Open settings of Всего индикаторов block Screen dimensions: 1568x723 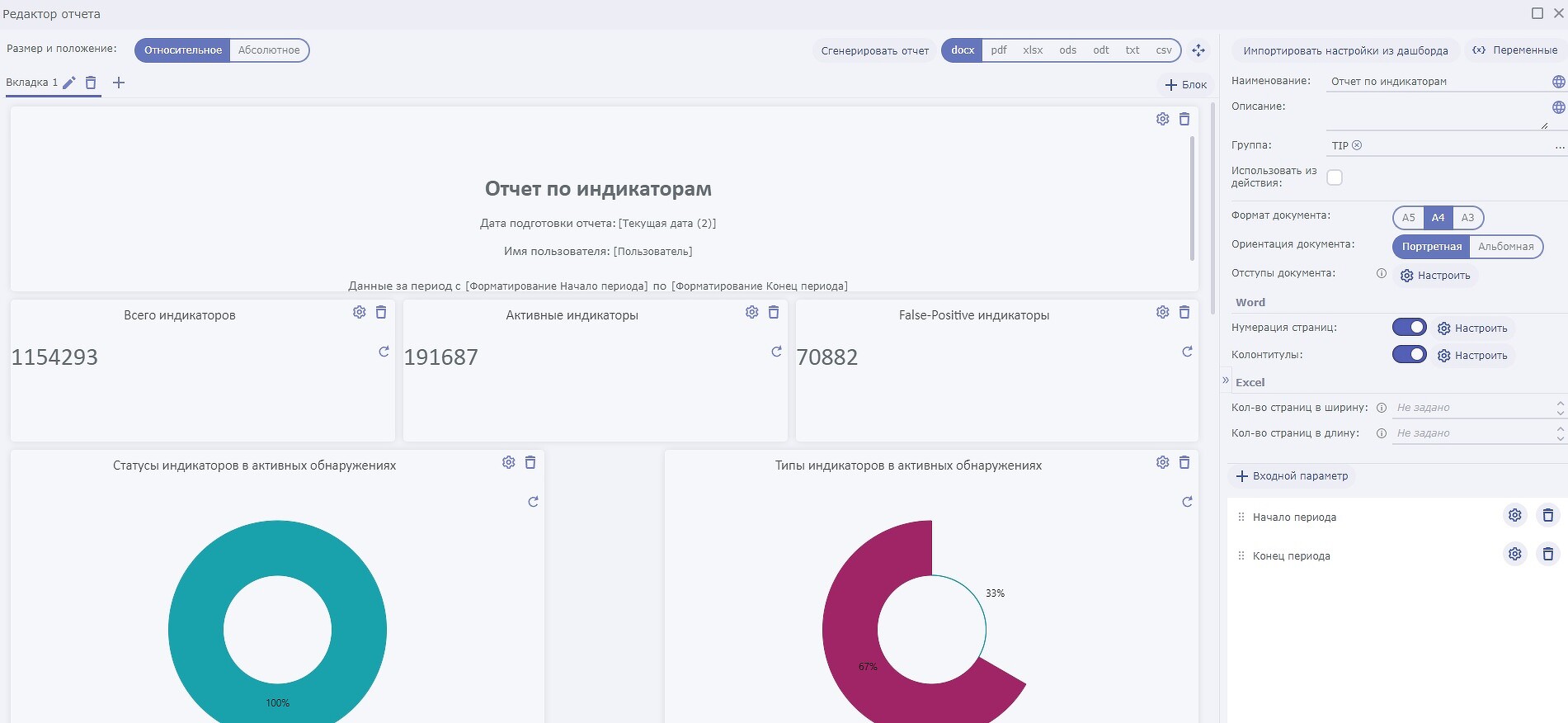click(360, 312)
